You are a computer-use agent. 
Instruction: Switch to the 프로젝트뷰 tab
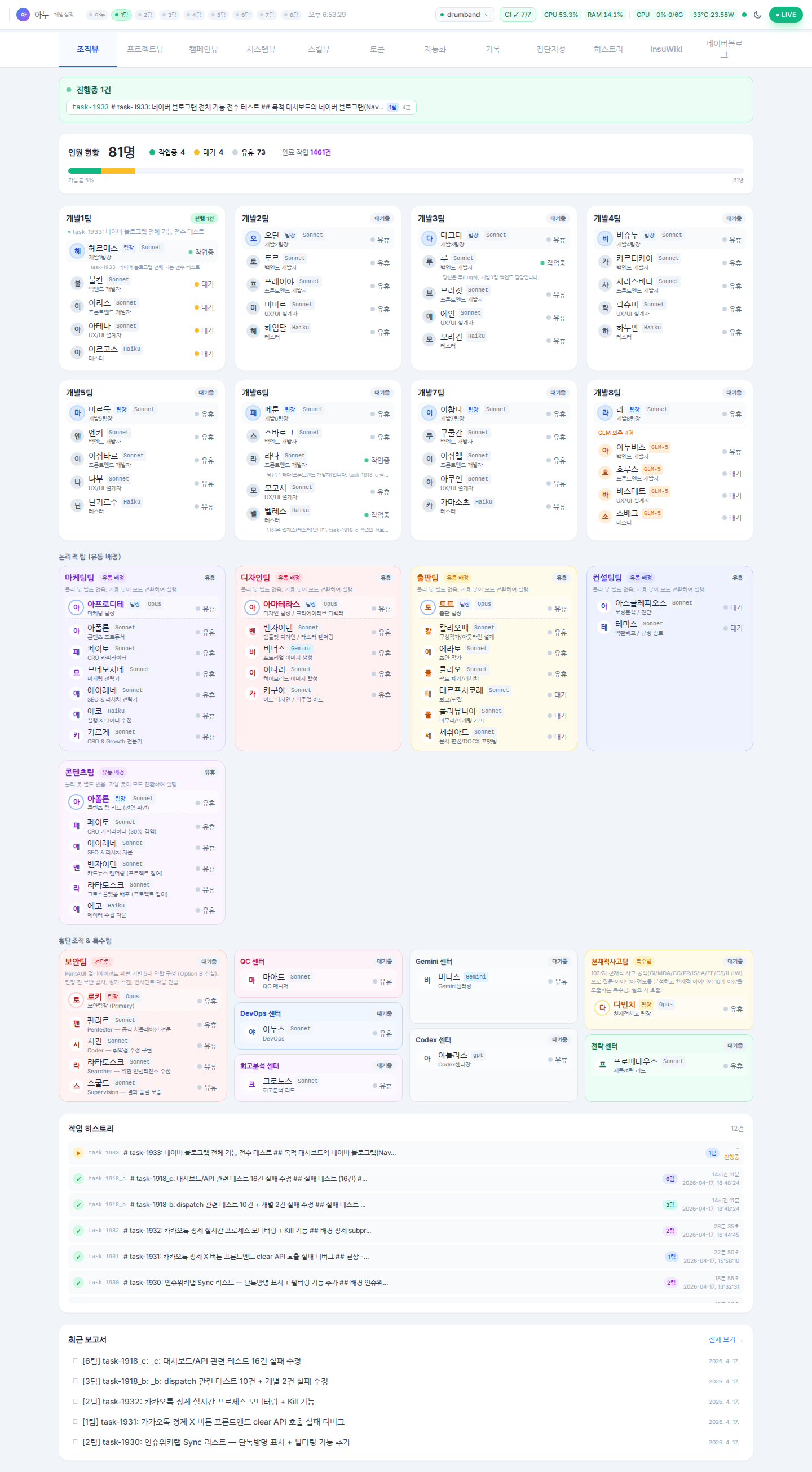145,49
